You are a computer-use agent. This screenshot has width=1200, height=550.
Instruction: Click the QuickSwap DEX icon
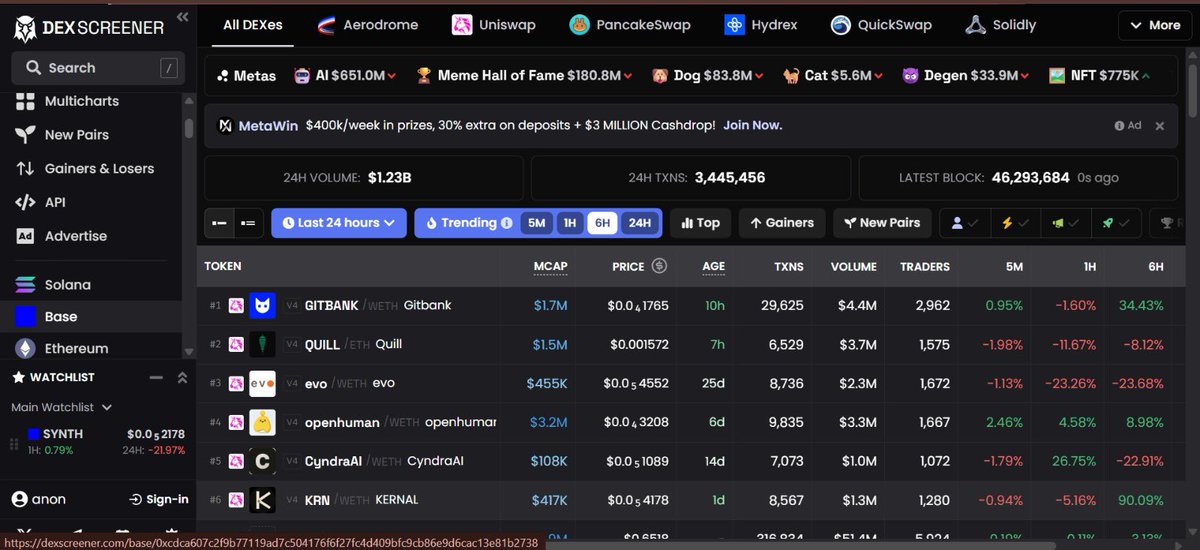[x=841, y=25]
